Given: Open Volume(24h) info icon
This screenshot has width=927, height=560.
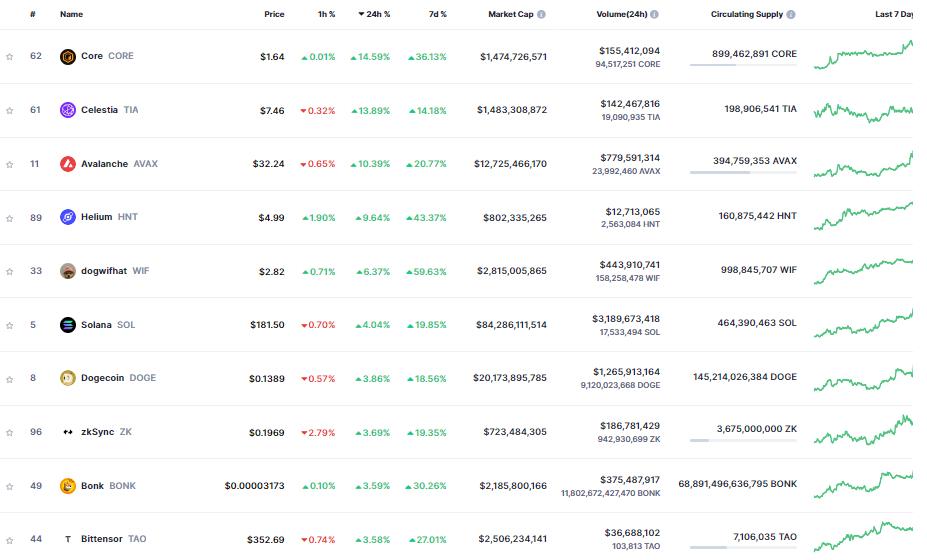Looking at the screenshot, I should [x=654, y=14].
